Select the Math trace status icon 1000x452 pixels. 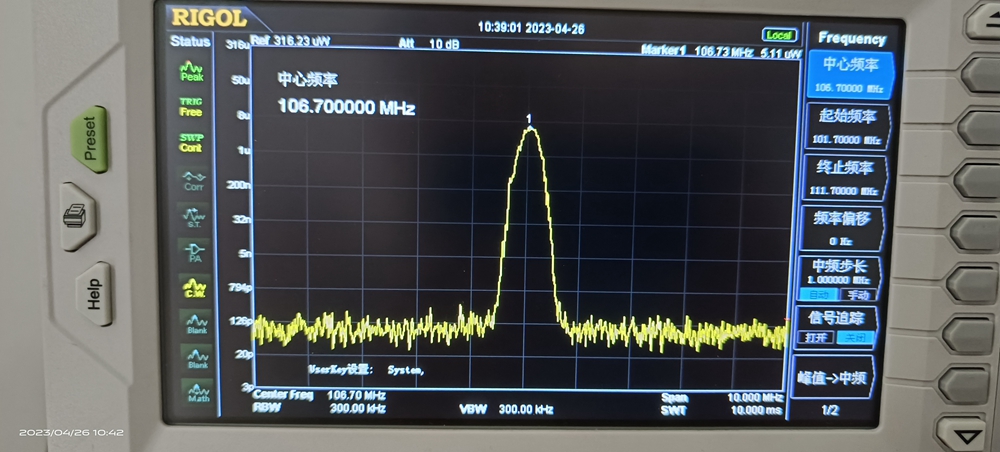pyautogui.click(x=198, y=391)
